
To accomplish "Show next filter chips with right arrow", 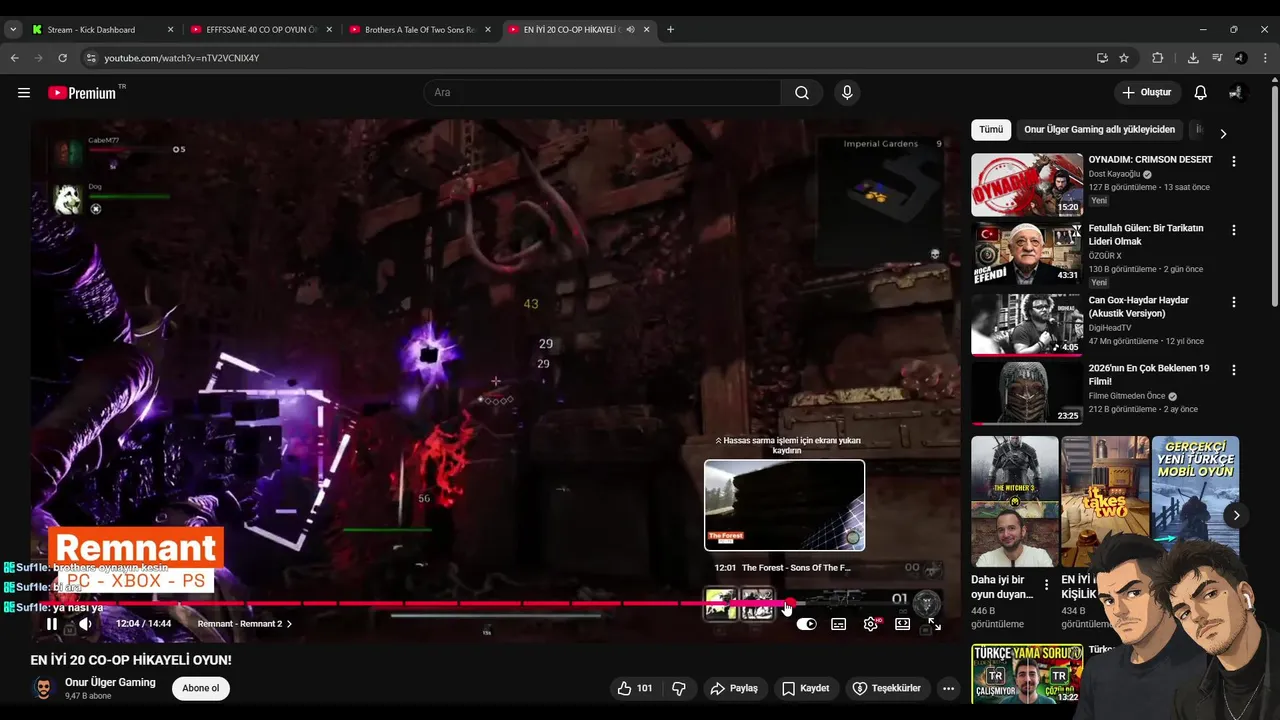I will [1222, 134].
